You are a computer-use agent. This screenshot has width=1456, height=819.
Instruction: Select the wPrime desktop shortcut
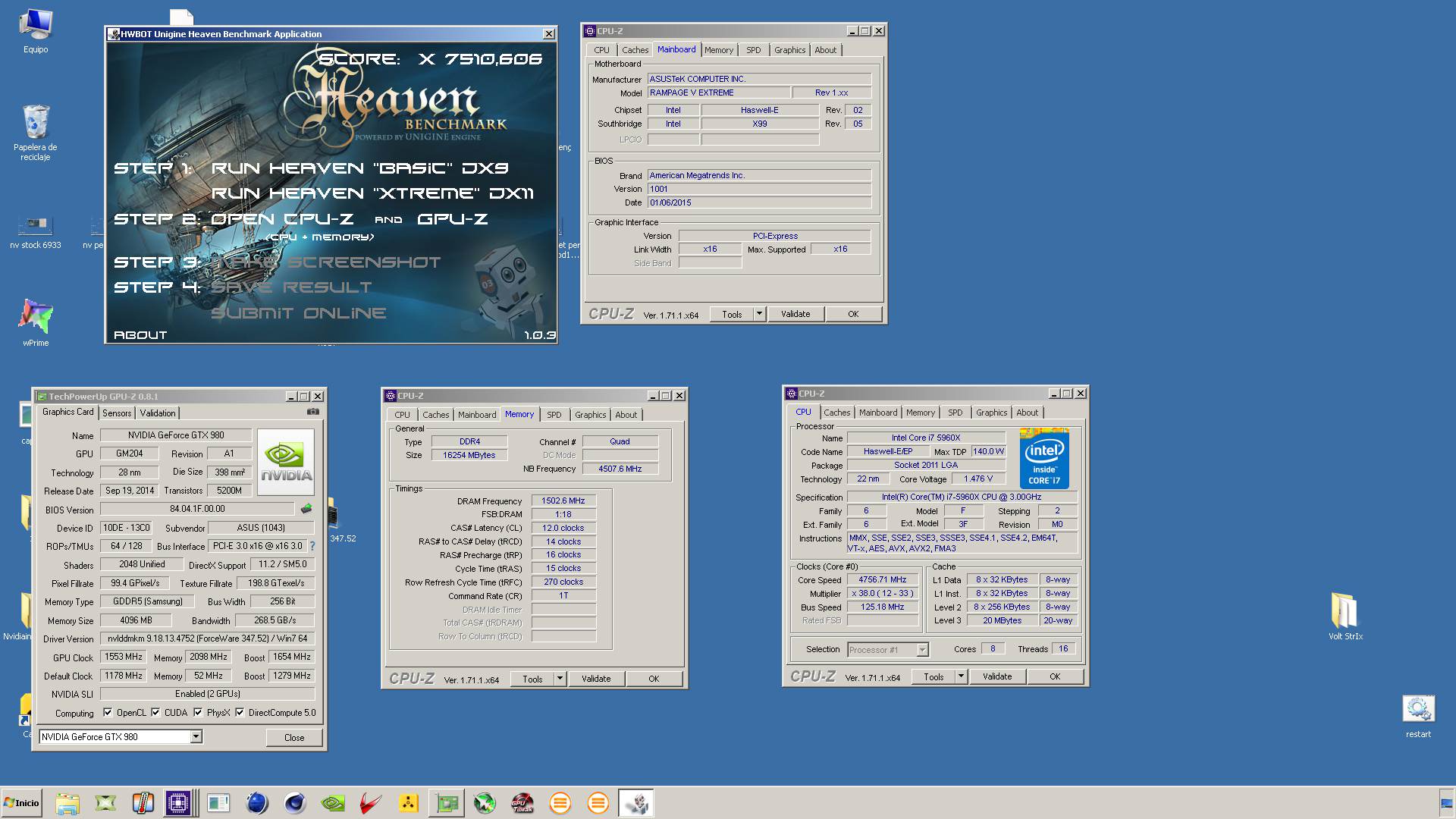[x=36, y=323]
